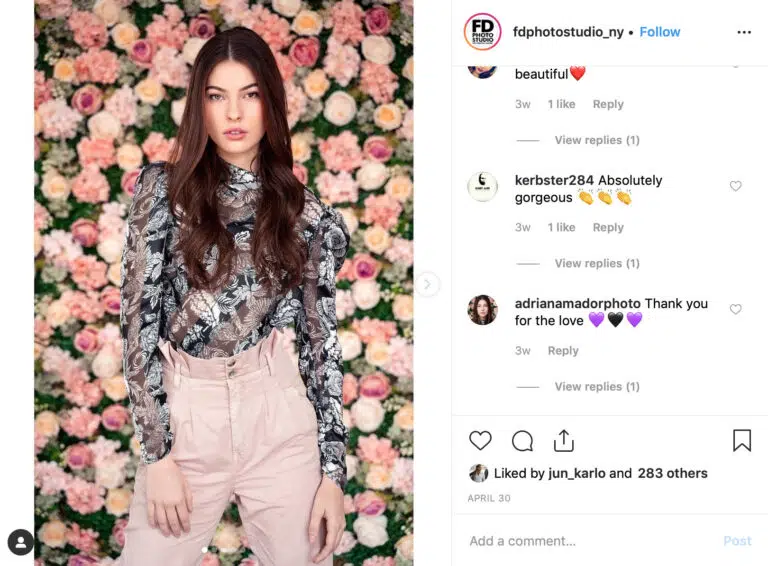
Task: Like the post with heart icon
Action: pos(480,441)
